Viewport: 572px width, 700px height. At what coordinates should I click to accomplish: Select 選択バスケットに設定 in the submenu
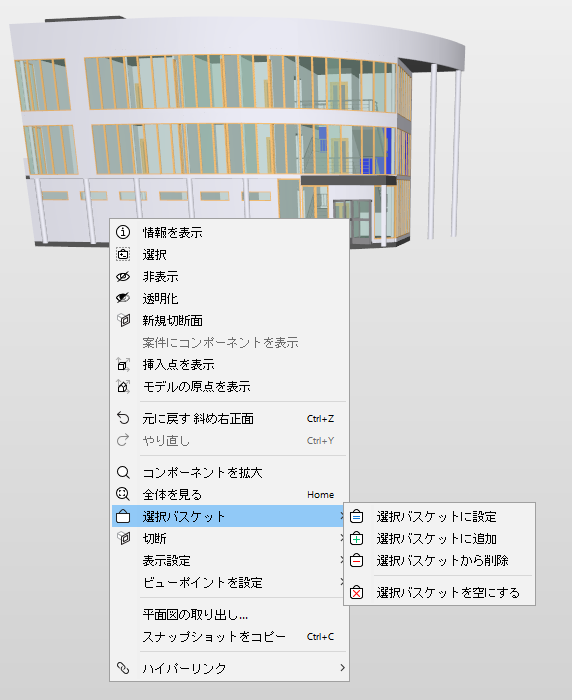click(439, 517)
